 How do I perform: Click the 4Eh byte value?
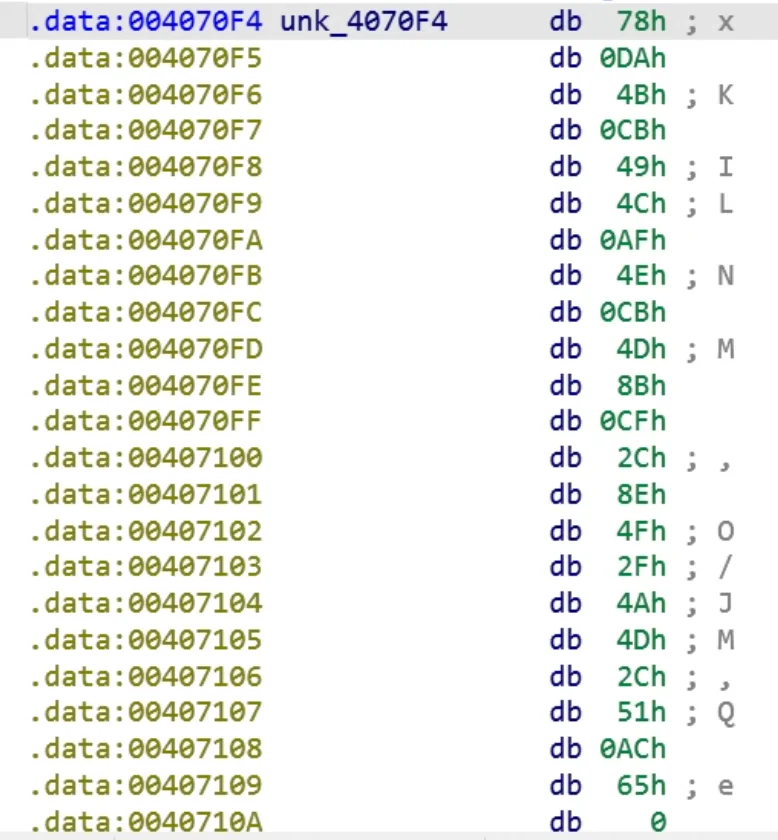coord(641,276)
